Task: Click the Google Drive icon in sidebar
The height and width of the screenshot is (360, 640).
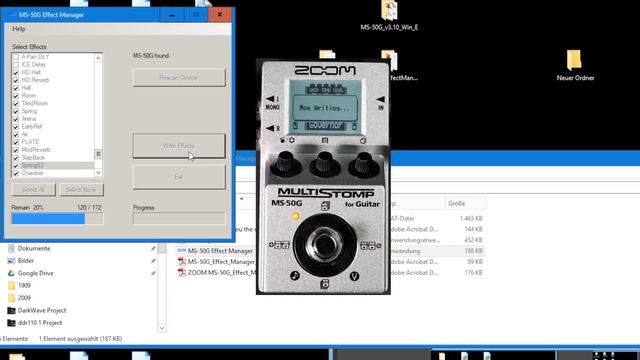Action: click(11, 273)
